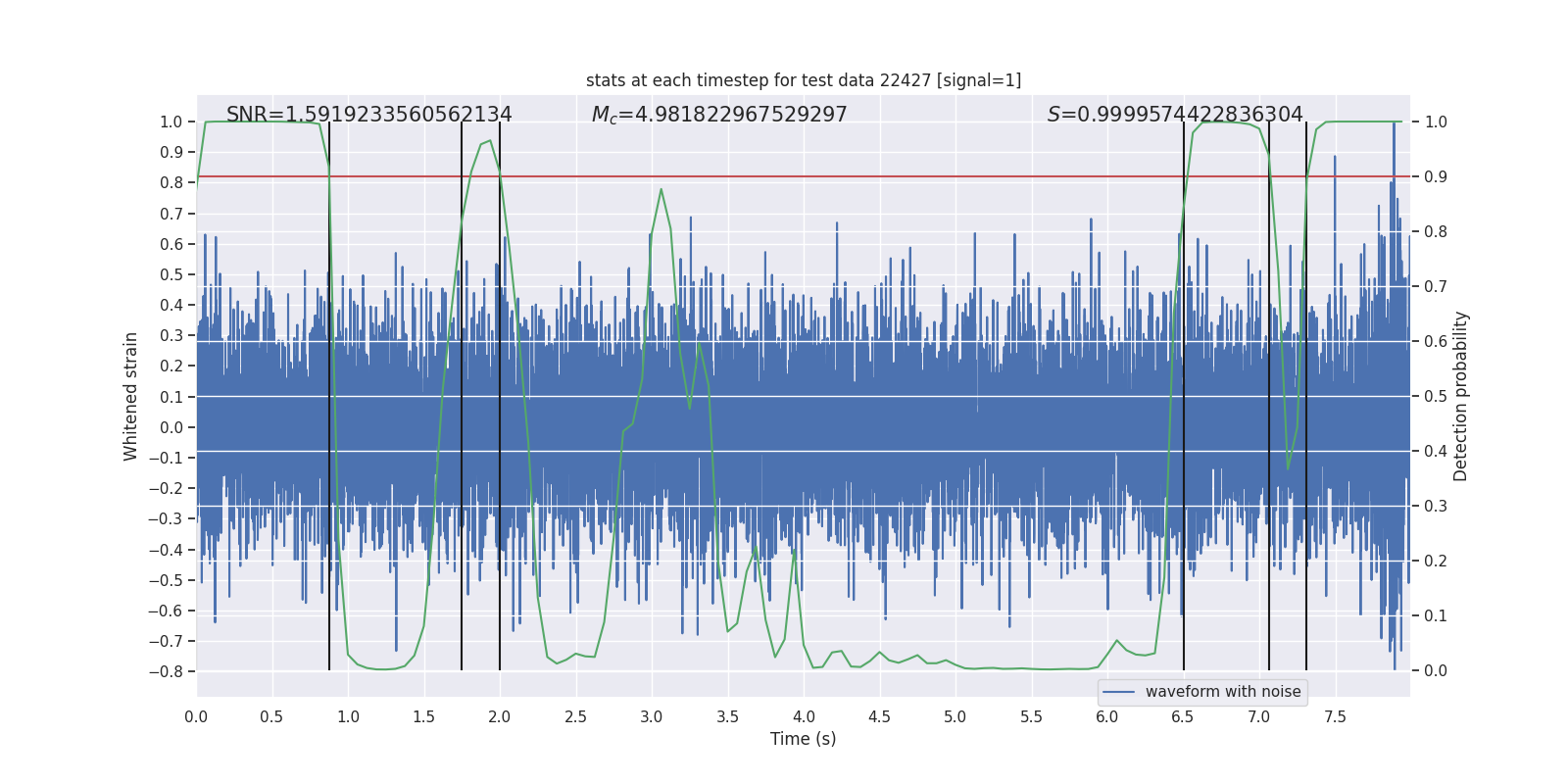
Task: Click the Whitened strain tick label −0.6
Action: 166,611
